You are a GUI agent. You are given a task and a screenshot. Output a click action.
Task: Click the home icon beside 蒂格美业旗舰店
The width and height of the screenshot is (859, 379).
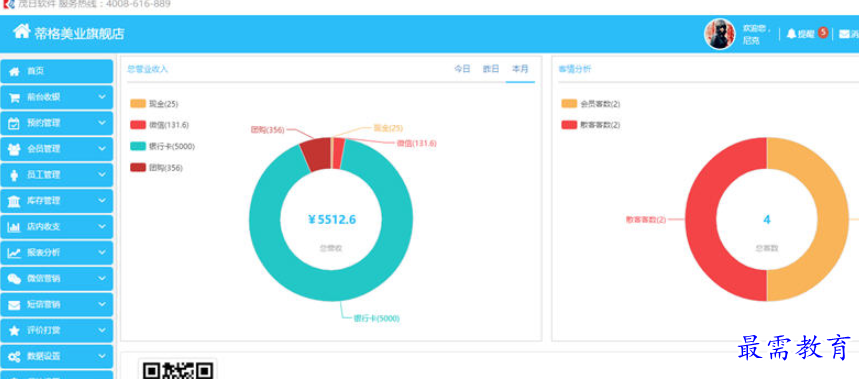(x=21, y=31)
